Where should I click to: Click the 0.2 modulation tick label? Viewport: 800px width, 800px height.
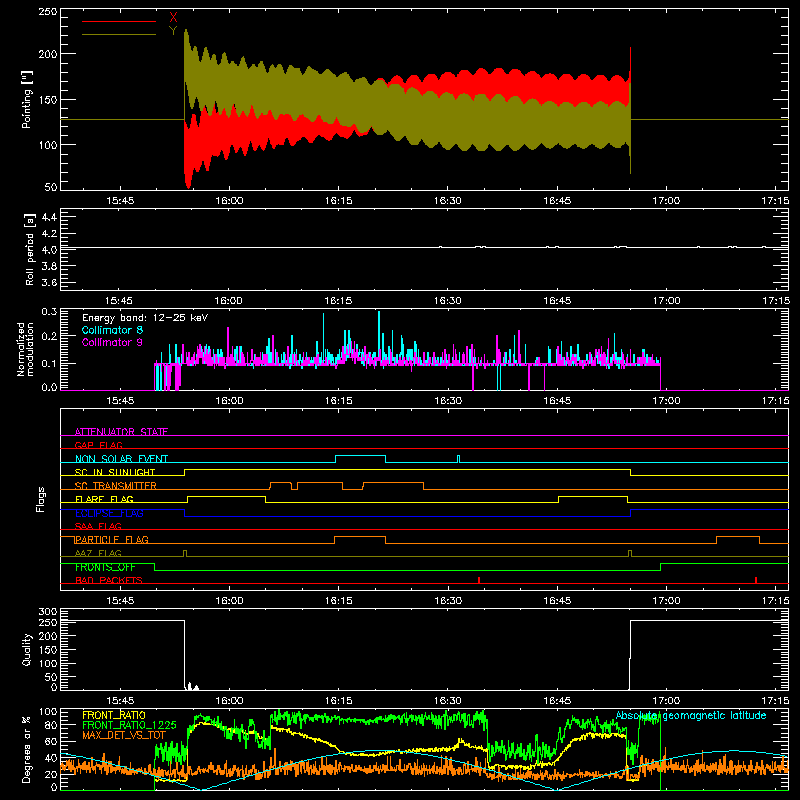[x=49, y=336]
